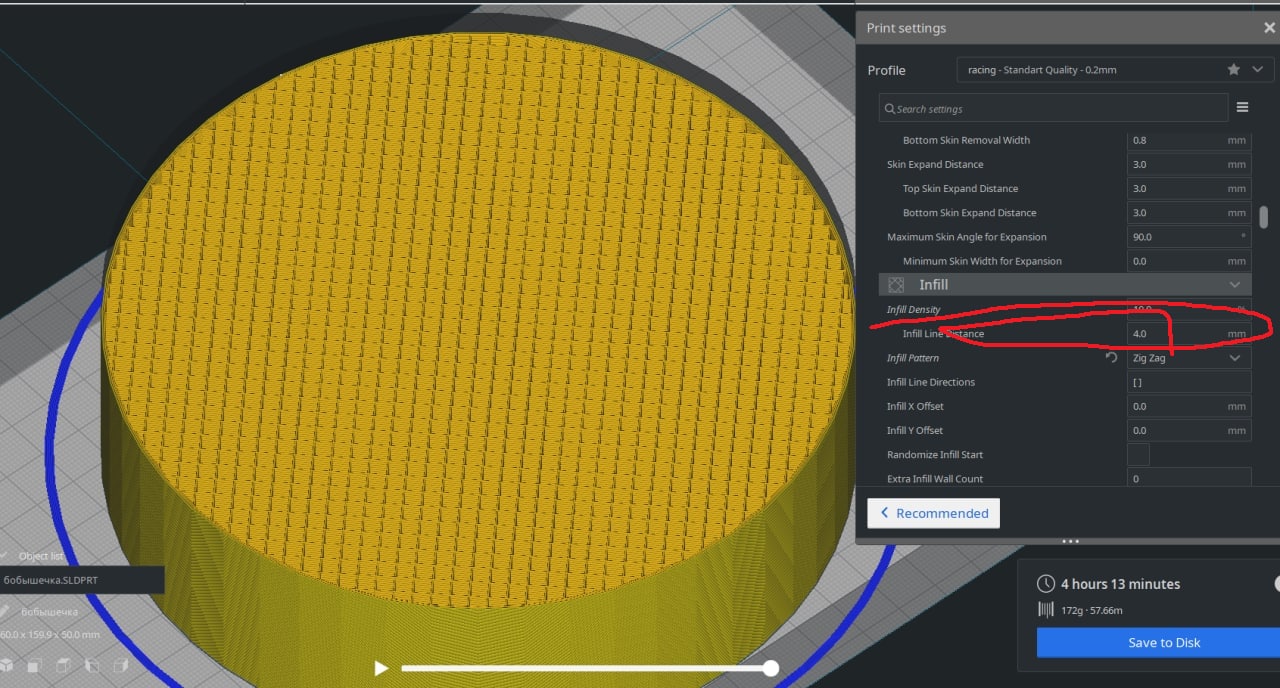
Task: Reset Infill Pattern with the revert arrow
Action: [1111, 358]
